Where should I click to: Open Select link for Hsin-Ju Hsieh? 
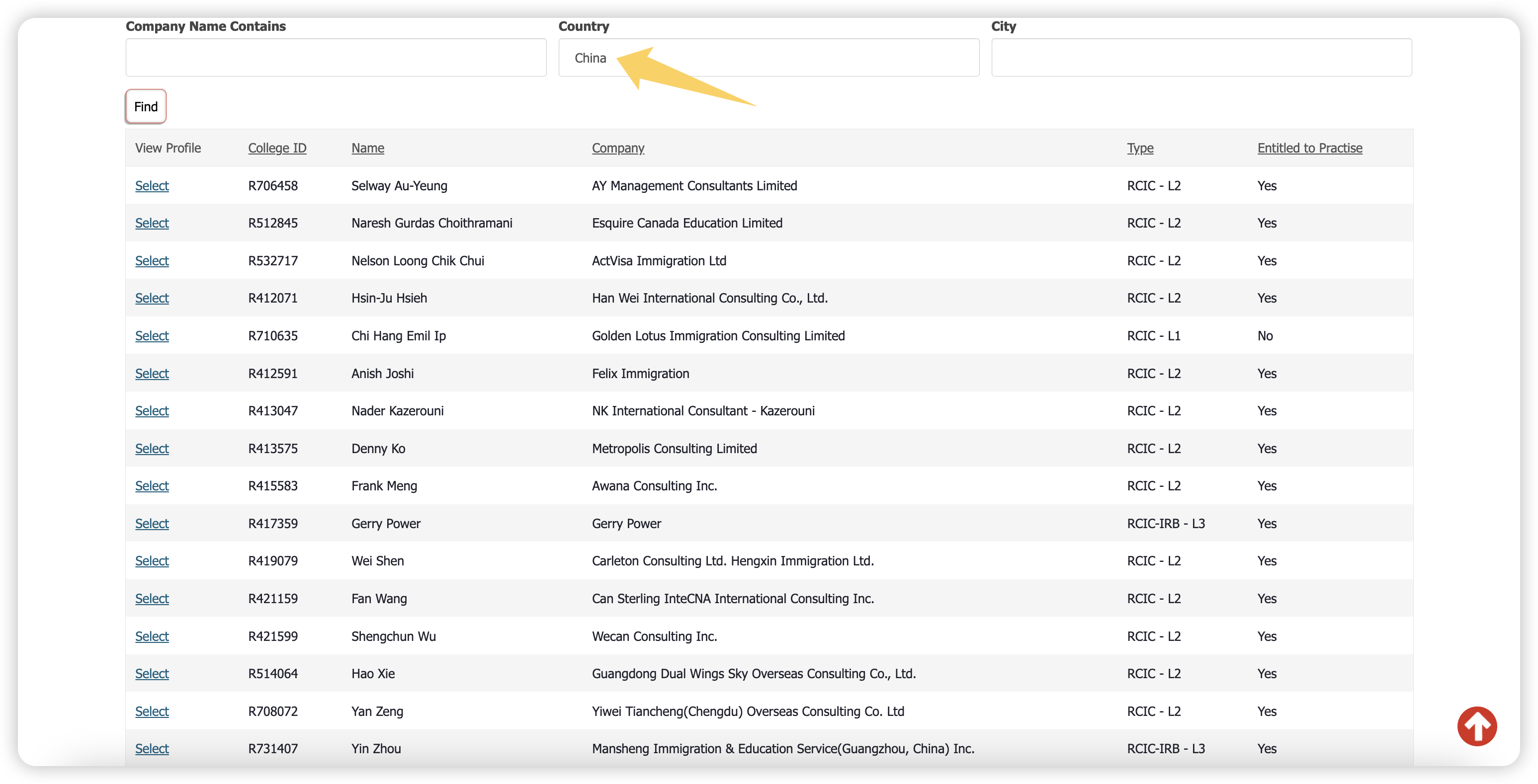click(x=152, y=298)
